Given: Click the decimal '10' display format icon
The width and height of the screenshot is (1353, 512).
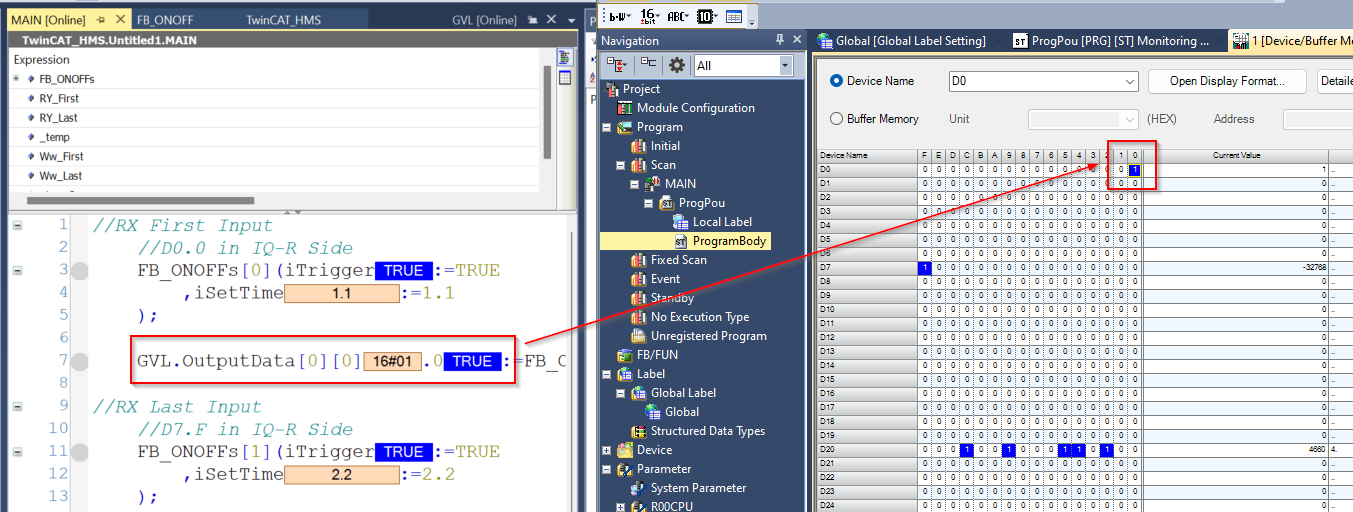Looking at the screenshot, I should pos(706,15).
